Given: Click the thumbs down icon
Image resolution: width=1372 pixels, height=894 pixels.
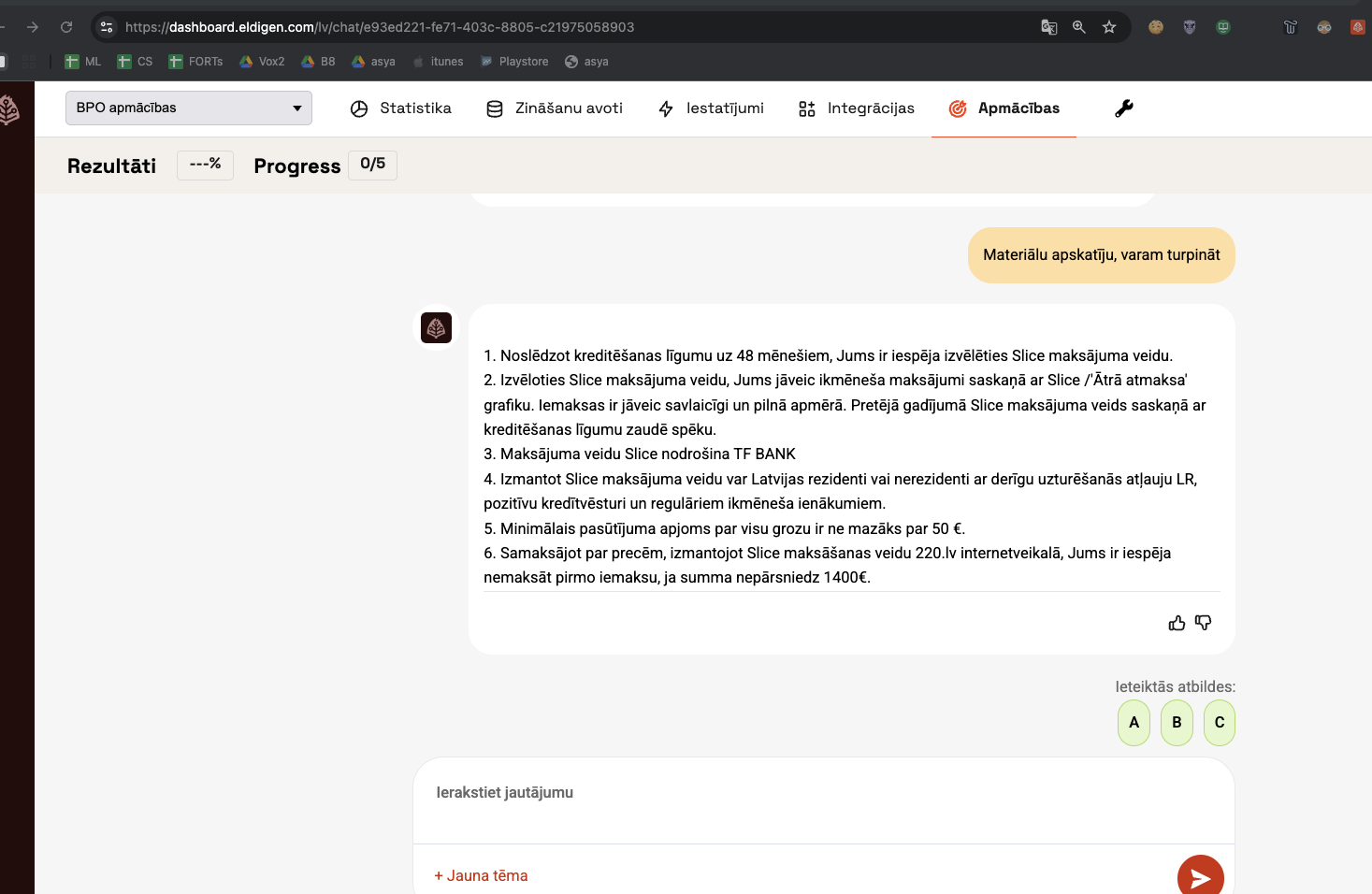Looking at the screenshot, I should (x=1204, y=623).
